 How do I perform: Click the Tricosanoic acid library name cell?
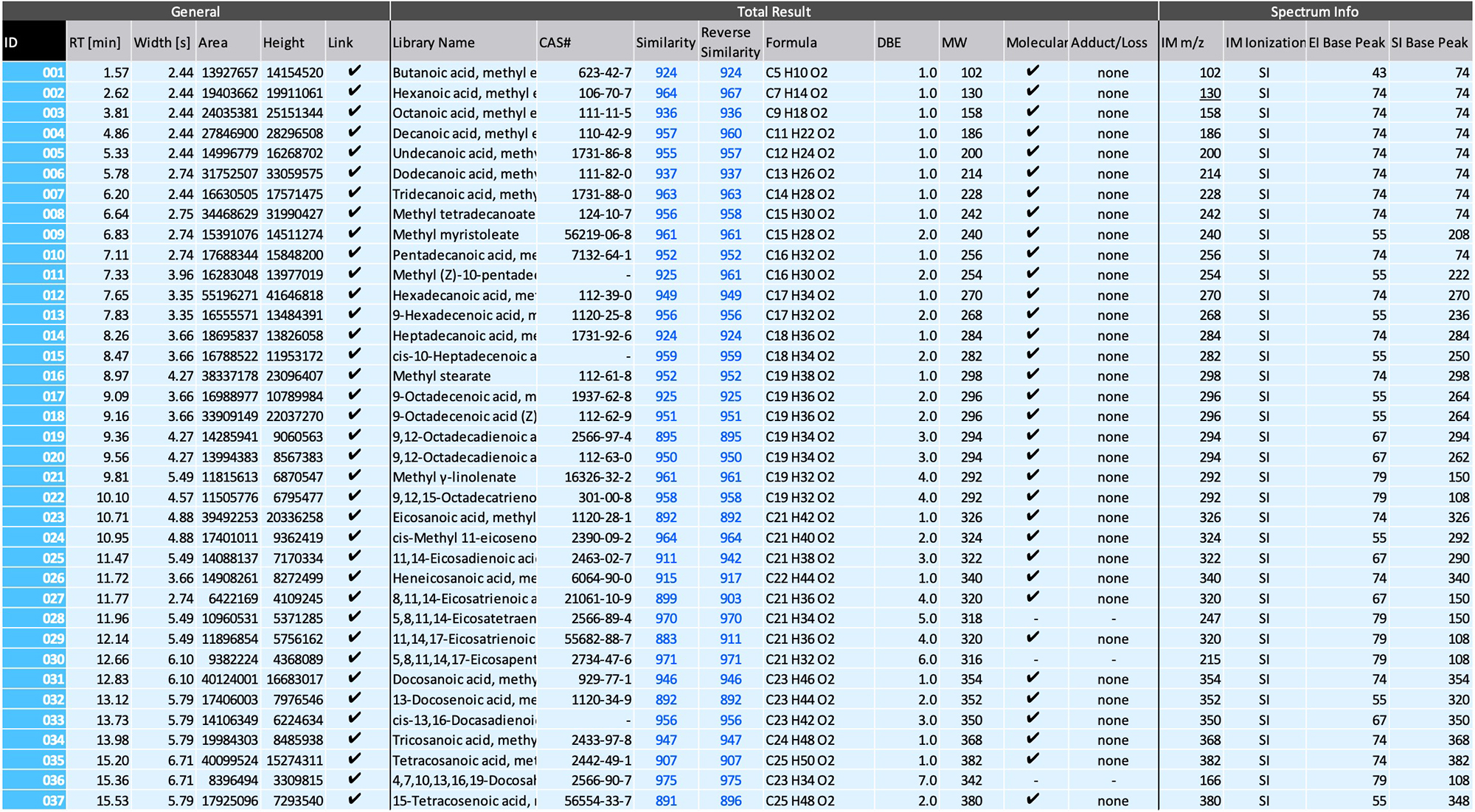pyautogui.click(x=464, y=740)
